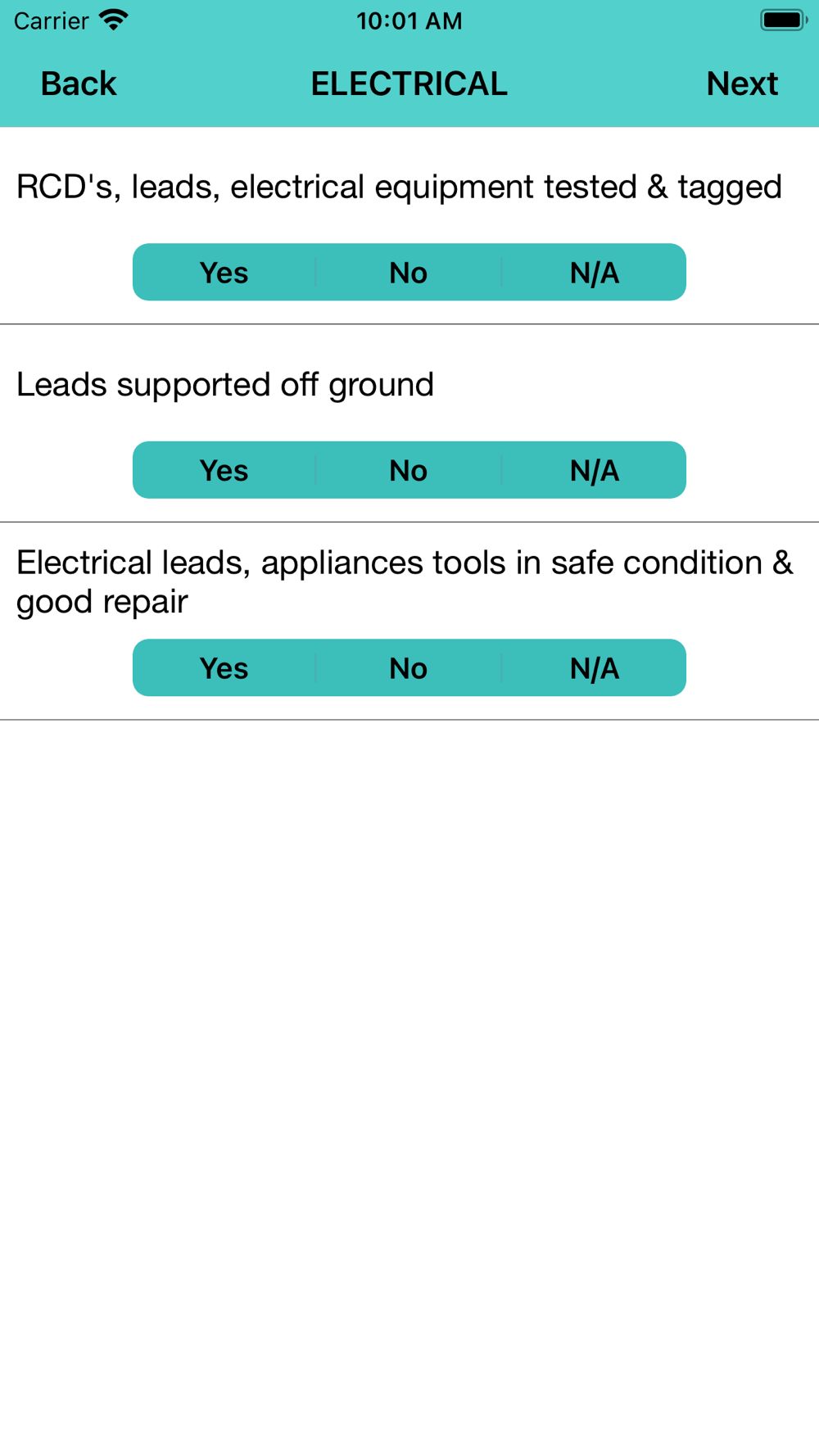Tap the 10:01 AM clock
Screen dimensions: 819x1456
point(409,20)
